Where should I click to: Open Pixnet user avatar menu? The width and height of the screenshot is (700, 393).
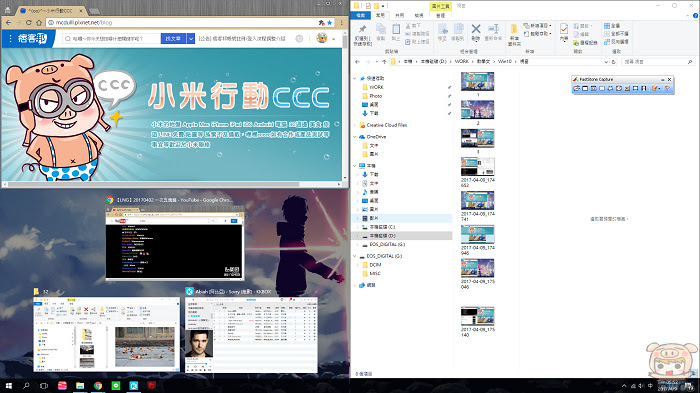pyautogui.click(x=325, y=38)
